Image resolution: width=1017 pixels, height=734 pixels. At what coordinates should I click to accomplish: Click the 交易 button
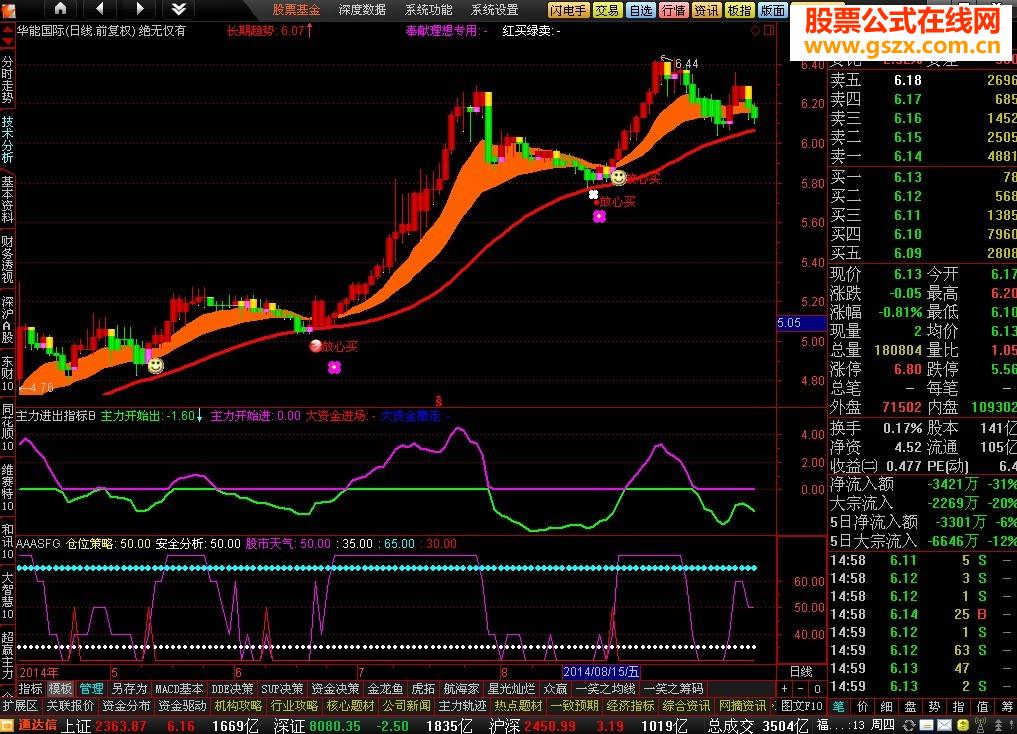coord(608,10)
